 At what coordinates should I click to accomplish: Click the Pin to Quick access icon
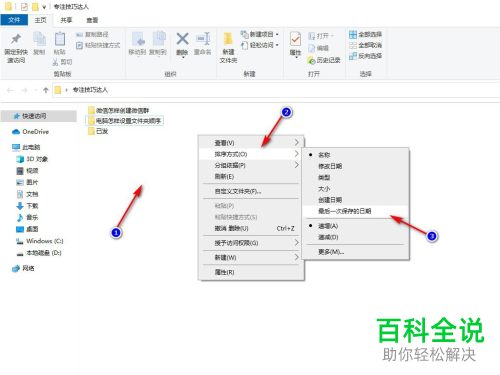16,39
